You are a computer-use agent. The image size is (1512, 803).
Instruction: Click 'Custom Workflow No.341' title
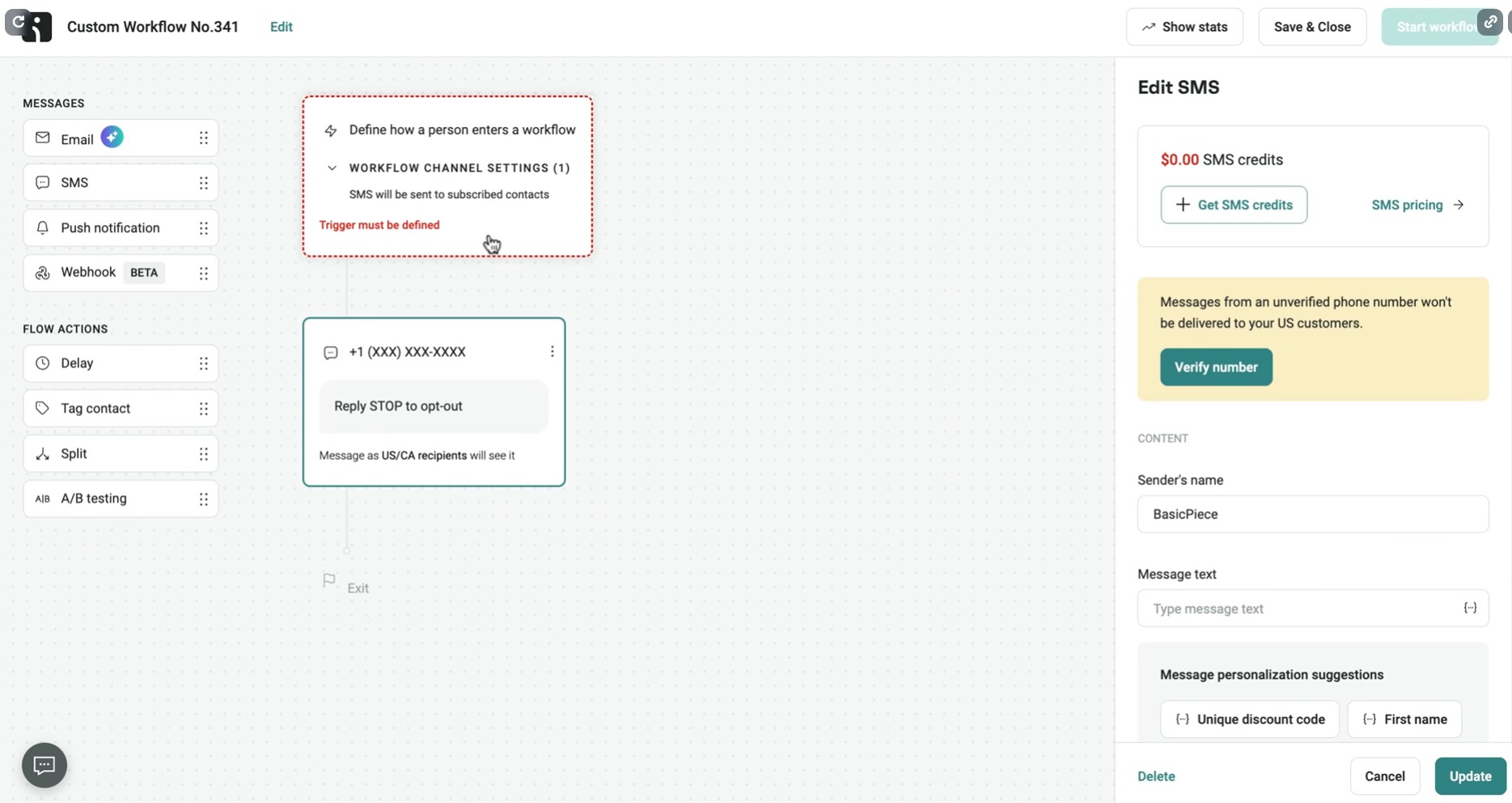153,27
